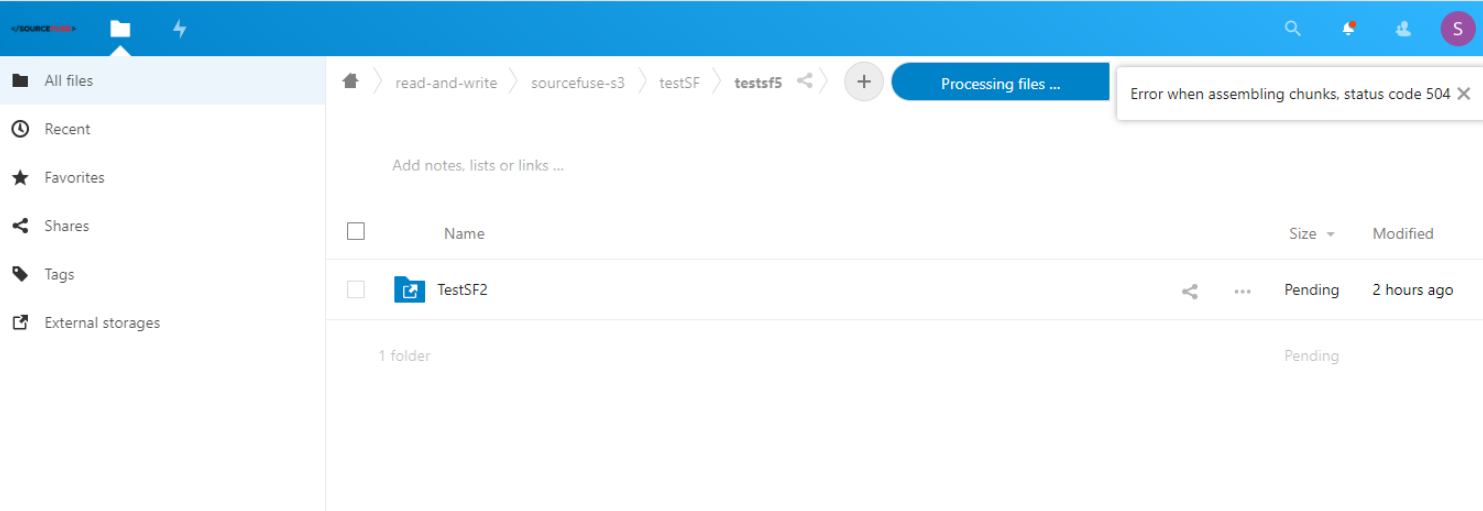The width and height of the screenshot is (1483, 511).
Task: Click the 2 hours ago modified time
Action: tap(1412, 290)
